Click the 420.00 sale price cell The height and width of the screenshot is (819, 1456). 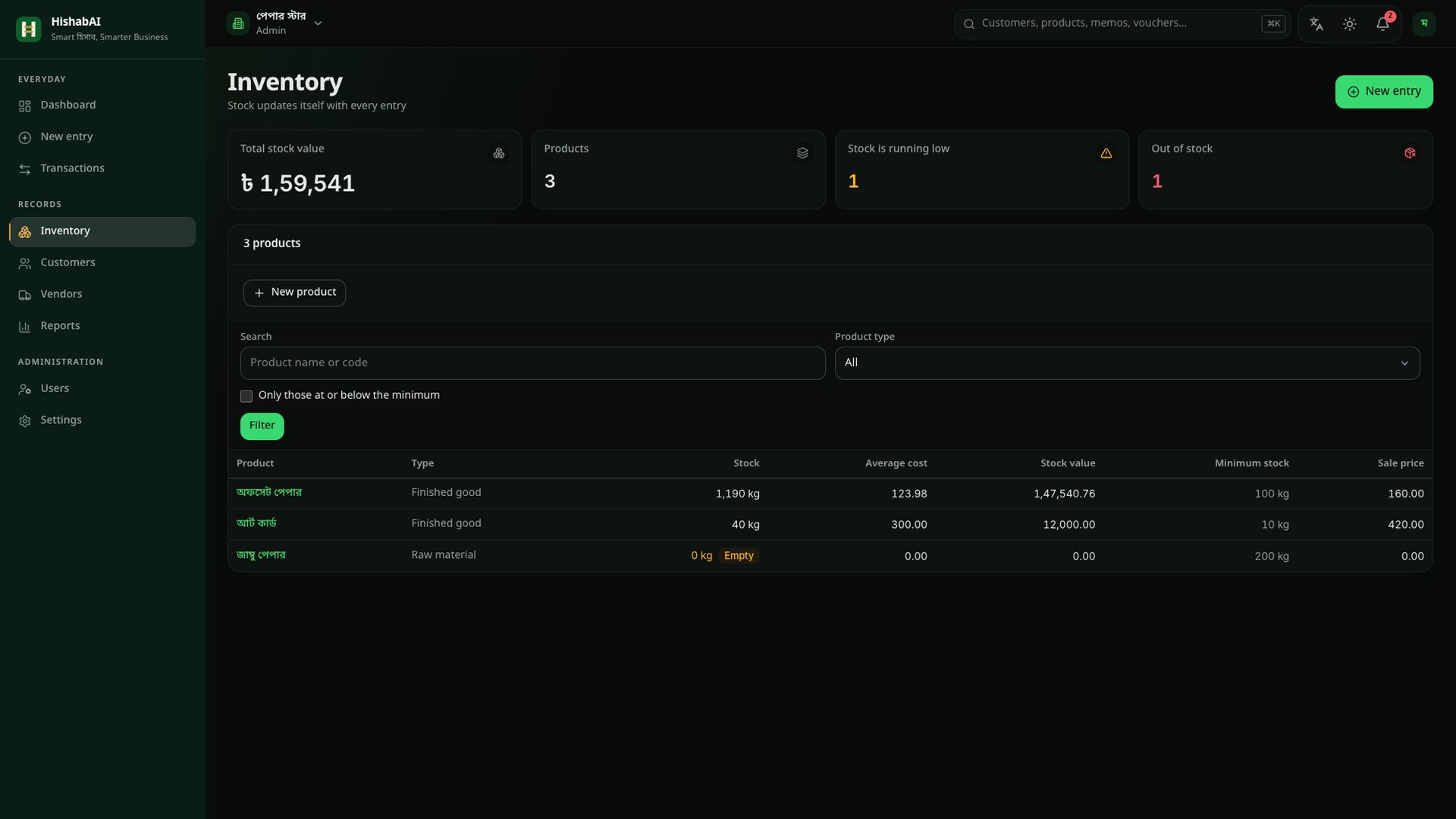(x=1406, y=525)
